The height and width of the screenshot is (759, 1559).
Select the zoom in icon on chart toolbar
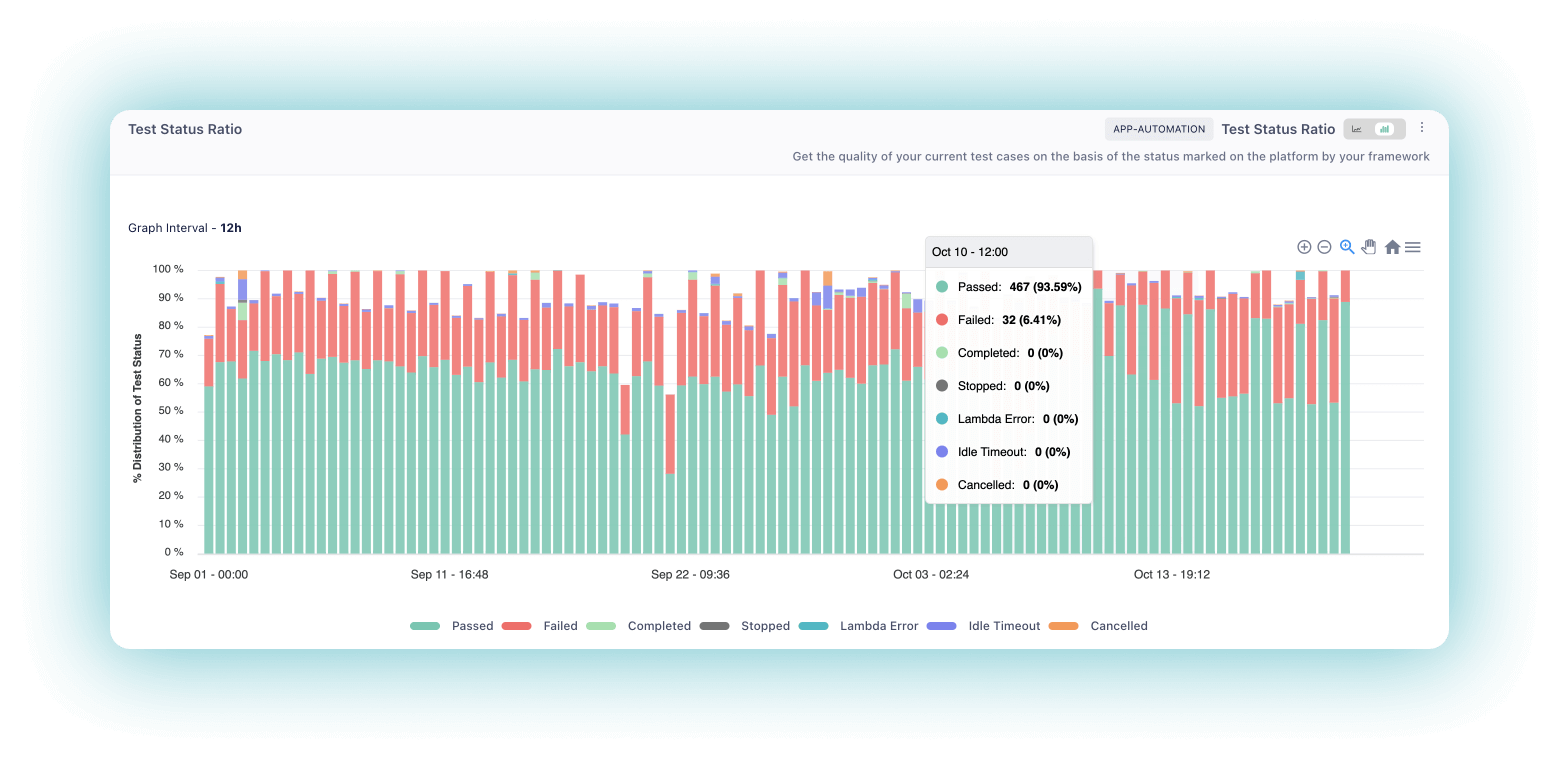[x=1304, y=247]
